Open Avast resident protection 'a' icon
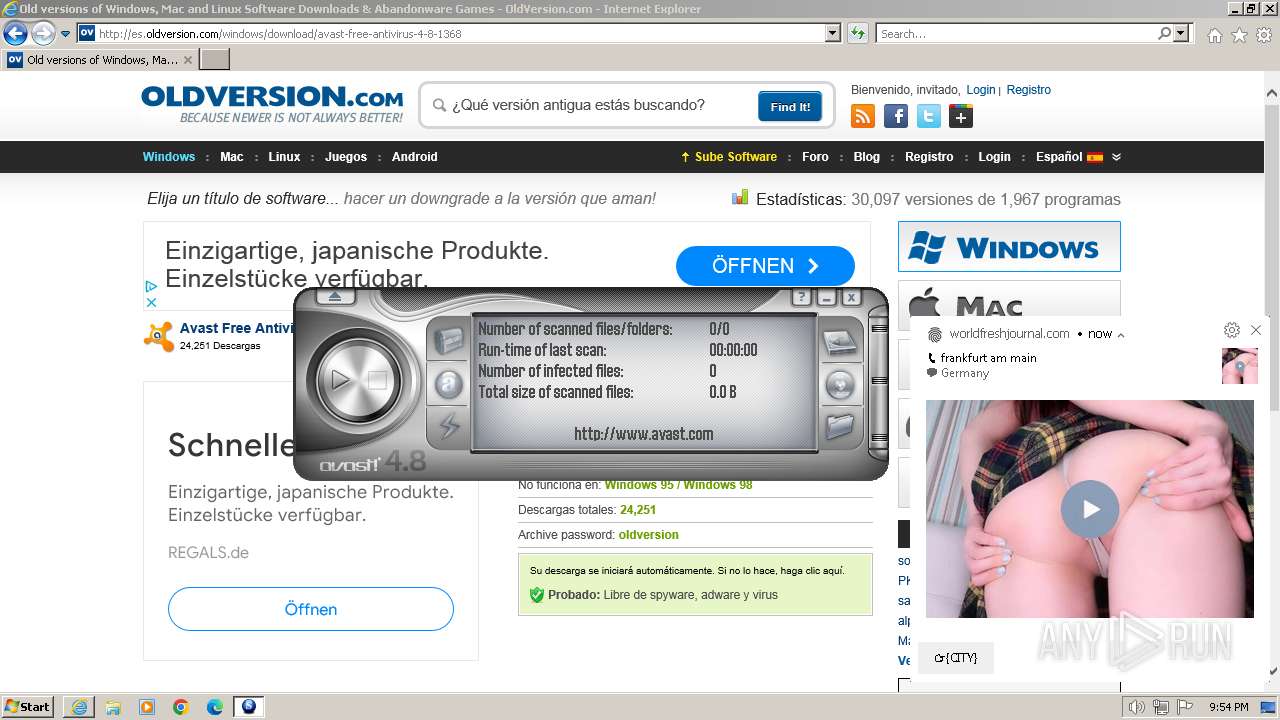 click(x=449, y=384)
